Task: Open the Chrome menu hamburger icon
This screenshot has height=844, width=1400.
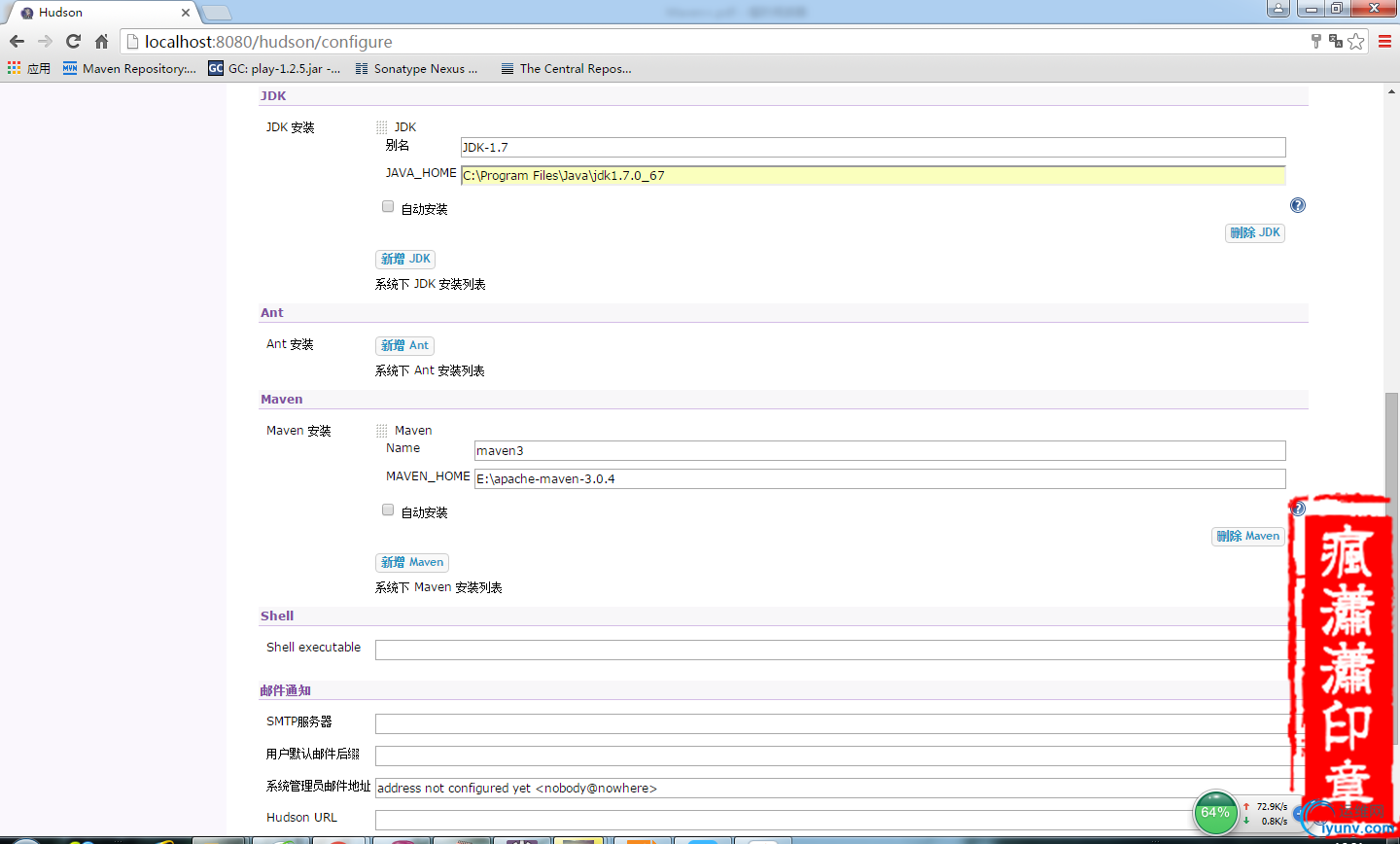Action: tap(1385, 41)
